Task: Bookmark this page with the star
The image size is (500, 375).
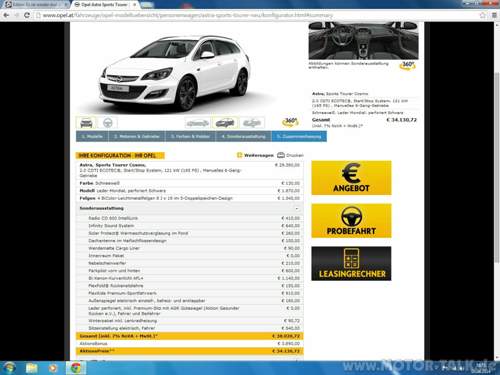Action: (x=482, y=15)
